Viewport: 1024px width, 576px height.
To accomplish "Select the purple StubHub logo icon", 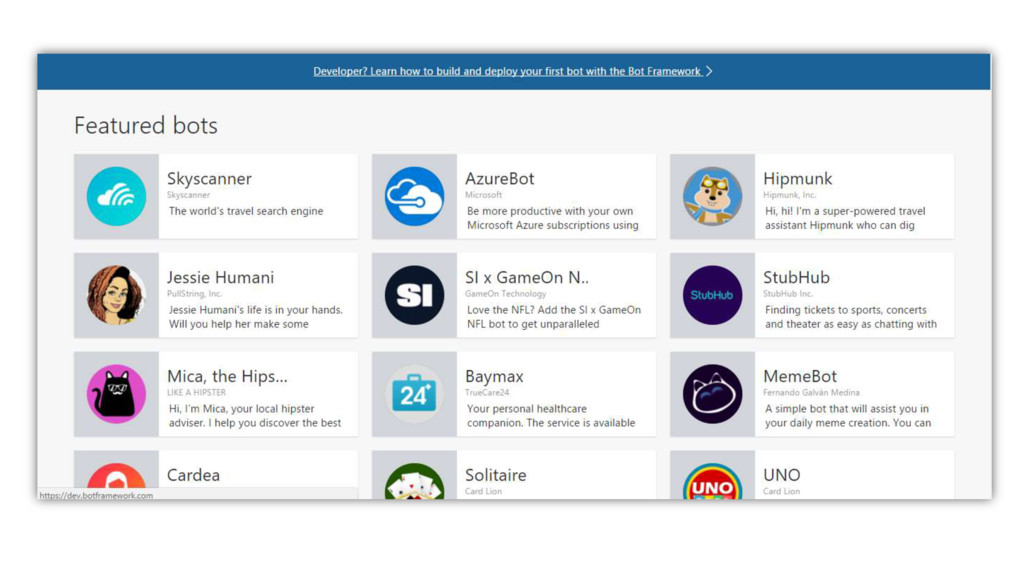I will click(x=712, y=295).
